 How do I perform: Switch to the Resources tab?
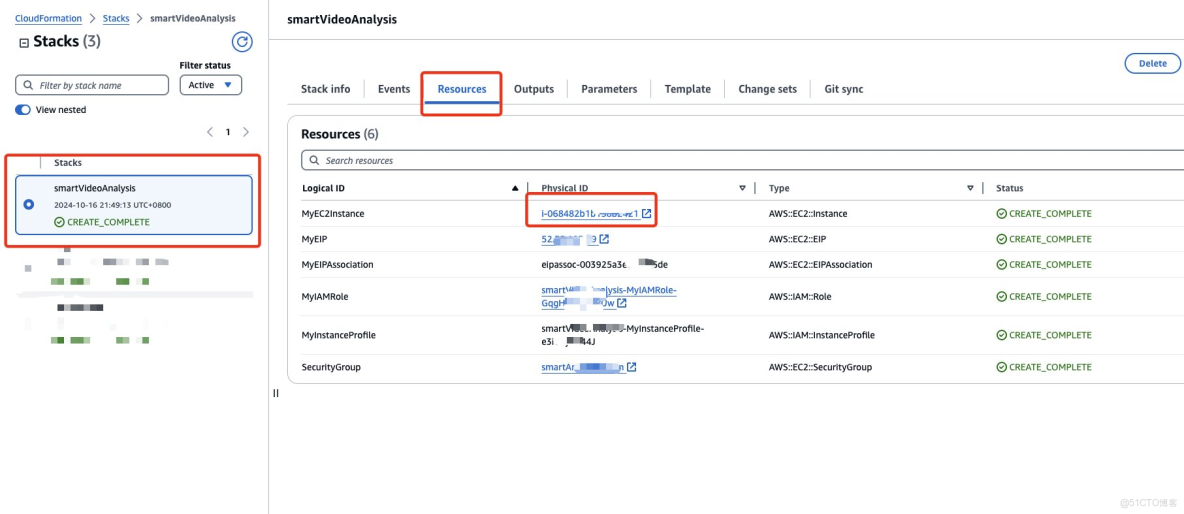click(462, 89)
